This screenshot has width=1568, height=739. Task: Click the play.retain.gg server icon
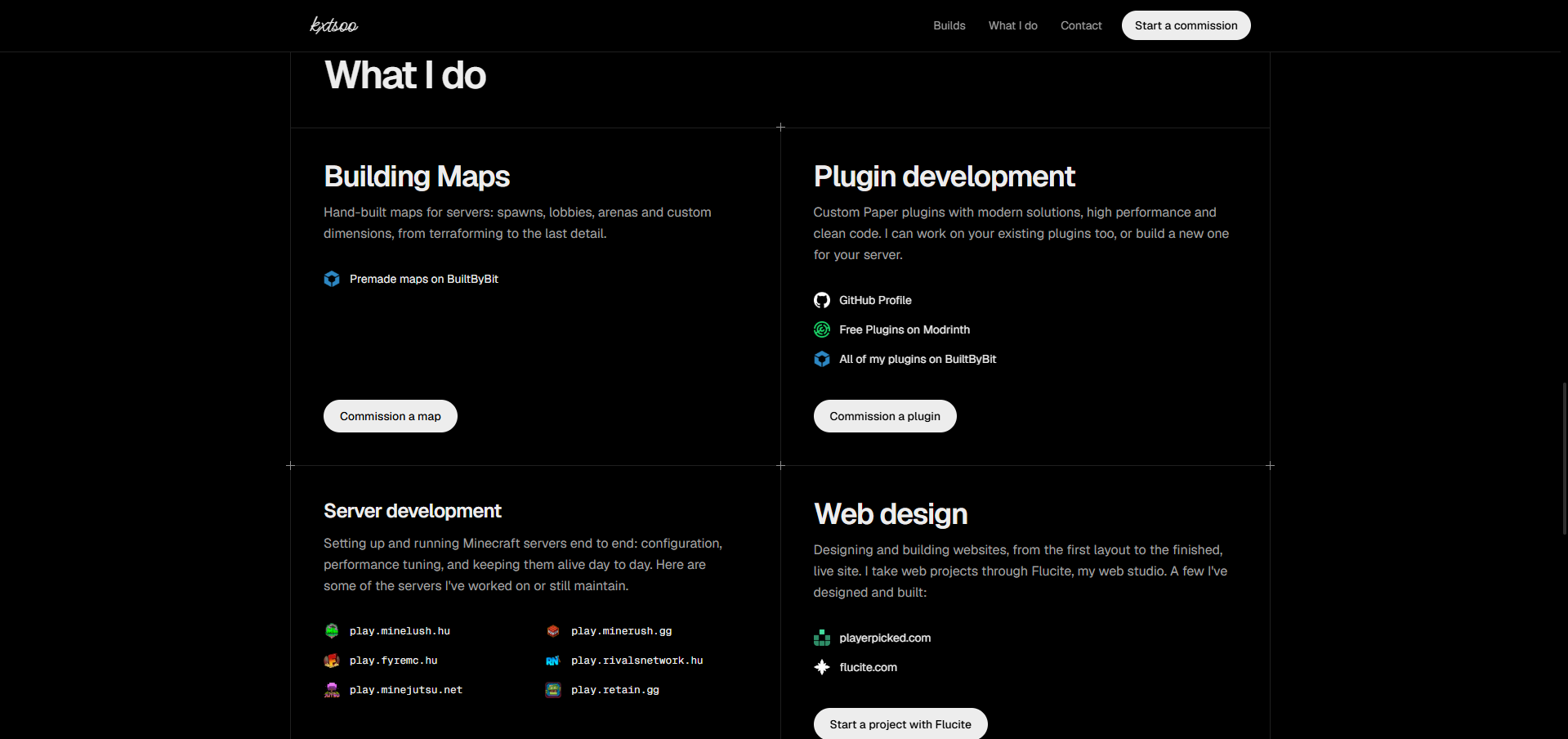click(553, 690)
